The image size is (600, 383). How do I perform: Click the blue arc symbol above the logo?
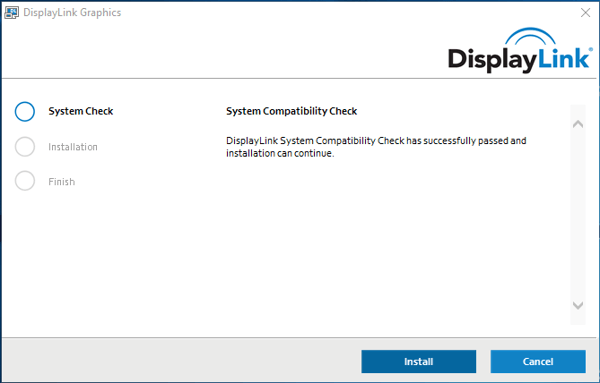pos(530,36)
